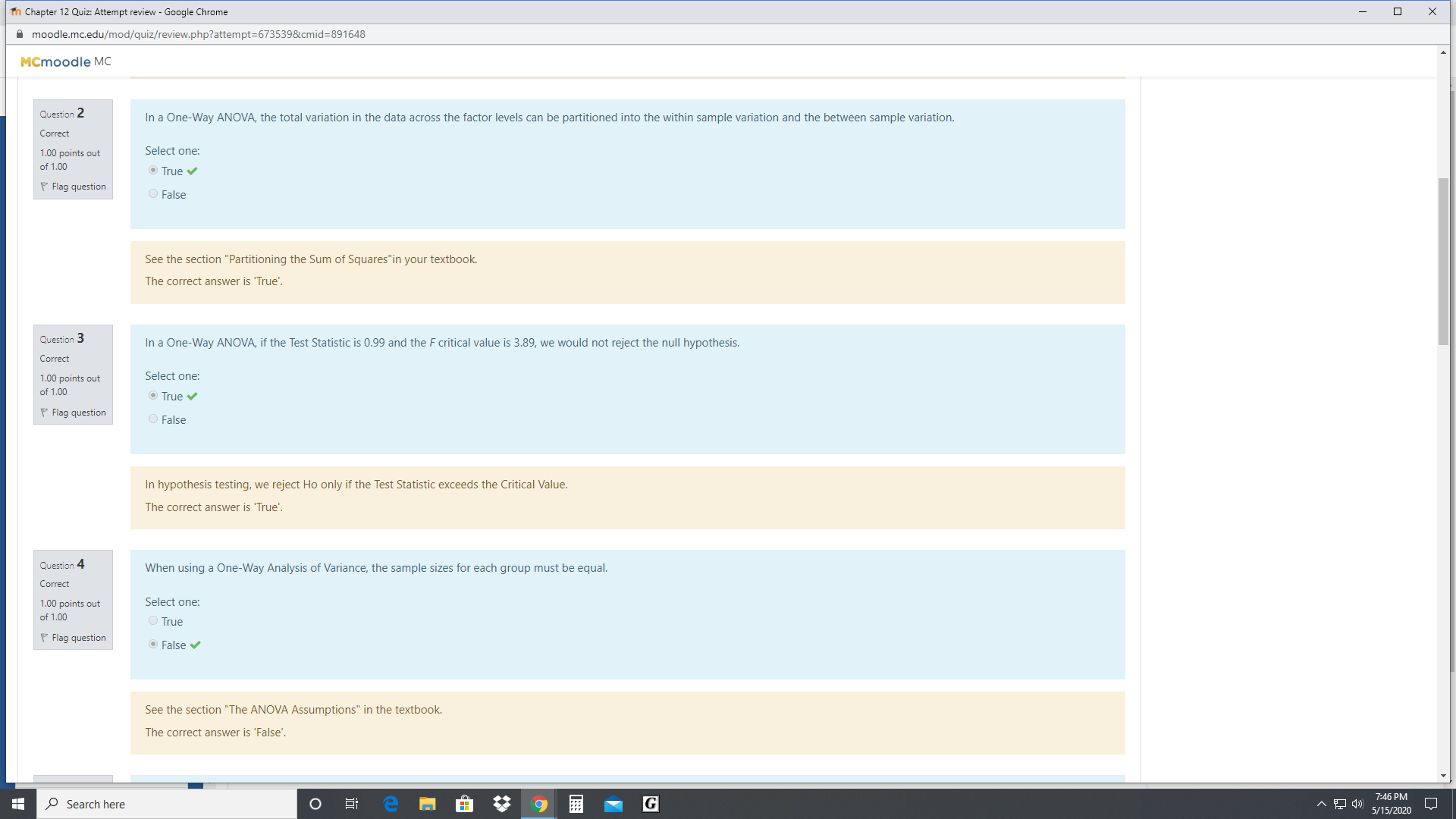Open the MCmoodle home link
Screen dimensions: 1456x819
click(58, 61)
